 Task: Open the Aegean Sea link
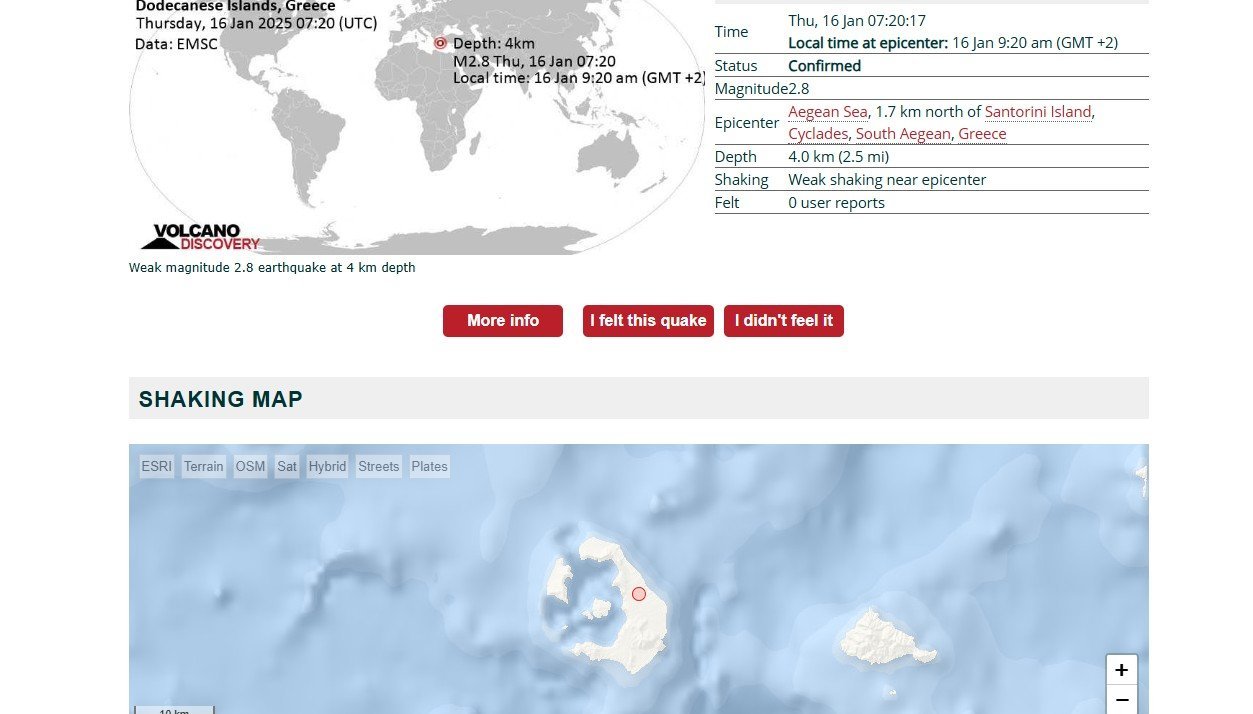point(827,112)
